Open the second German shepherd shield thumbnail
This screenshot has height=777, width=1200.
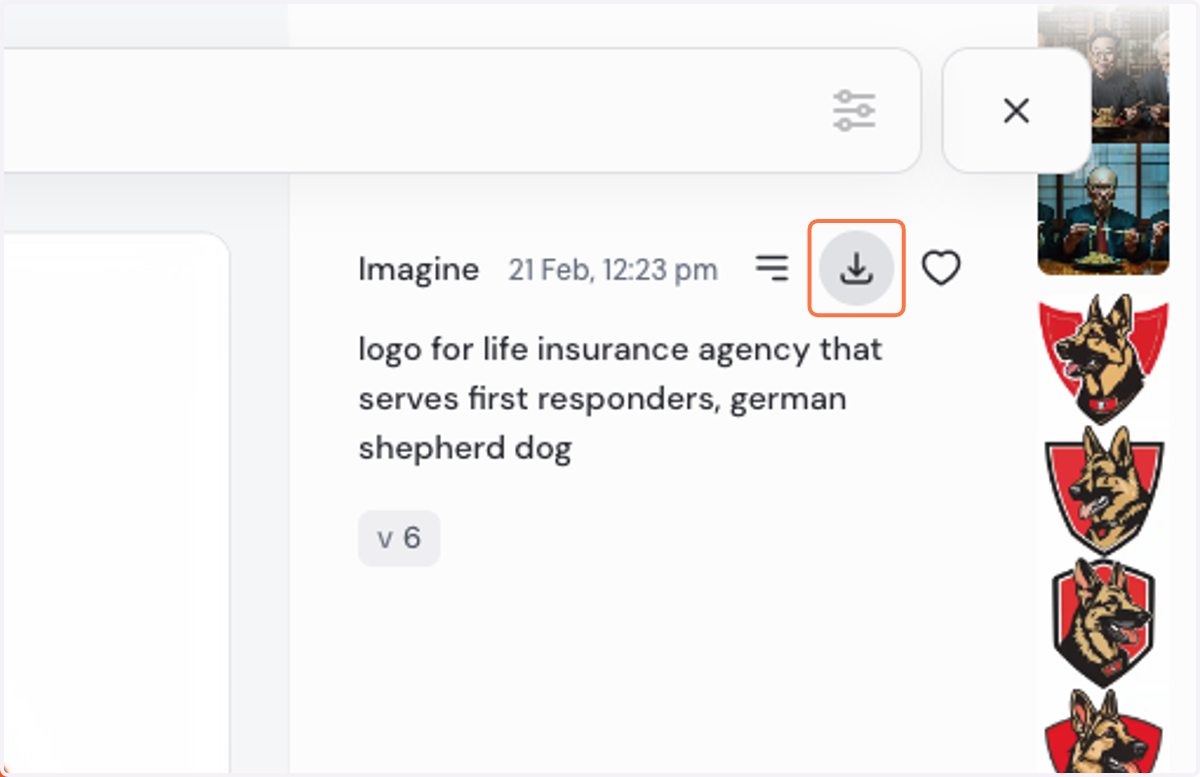(1103, 490)
